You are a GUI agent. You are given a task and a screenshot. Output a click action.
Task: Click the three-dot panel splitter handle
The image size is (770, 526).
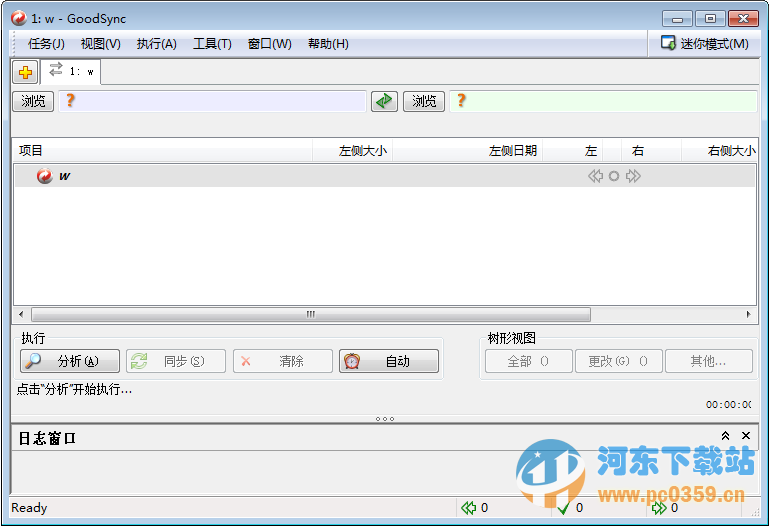[x=385, y=419]
